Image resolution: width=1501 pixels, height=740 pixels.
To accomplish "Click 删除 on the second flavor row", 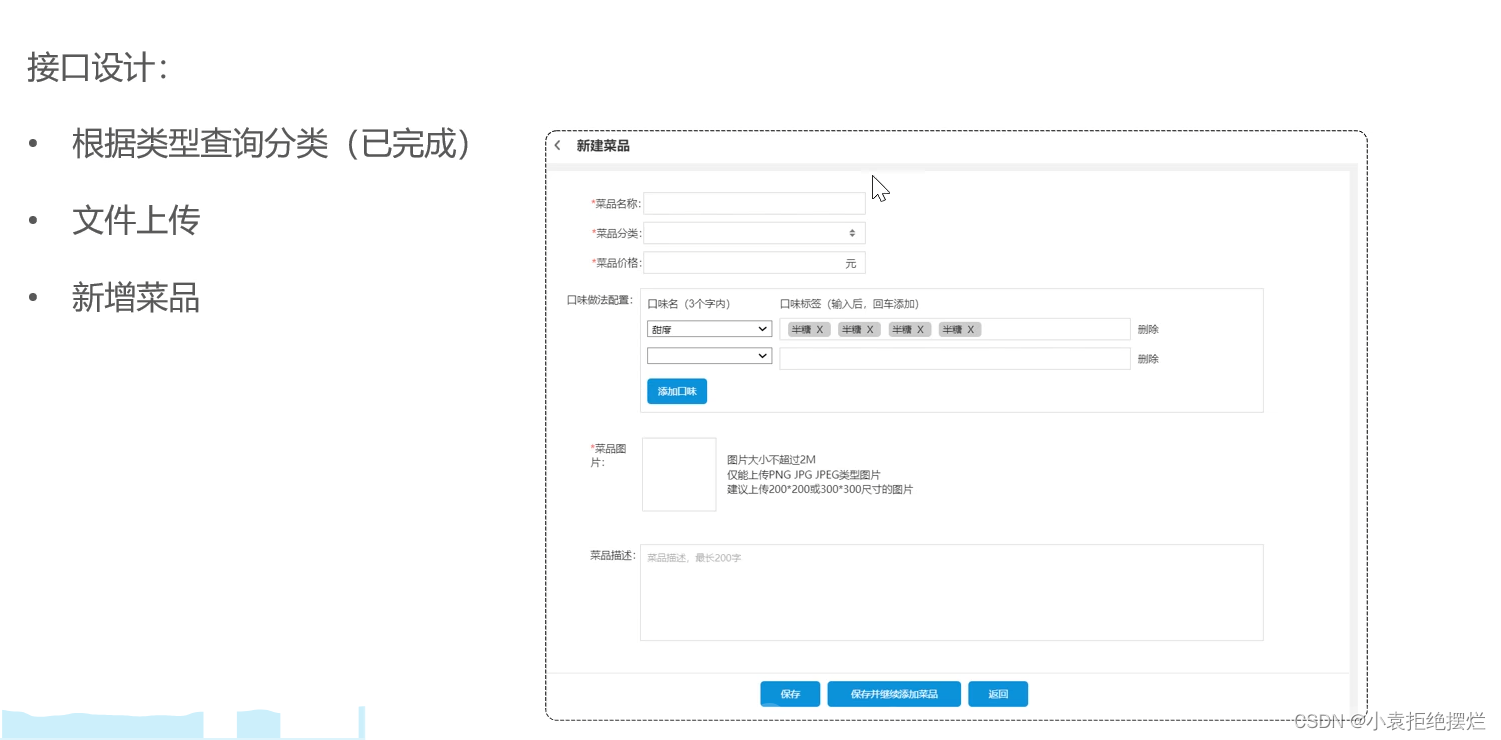I will [x=1147, y=358].
